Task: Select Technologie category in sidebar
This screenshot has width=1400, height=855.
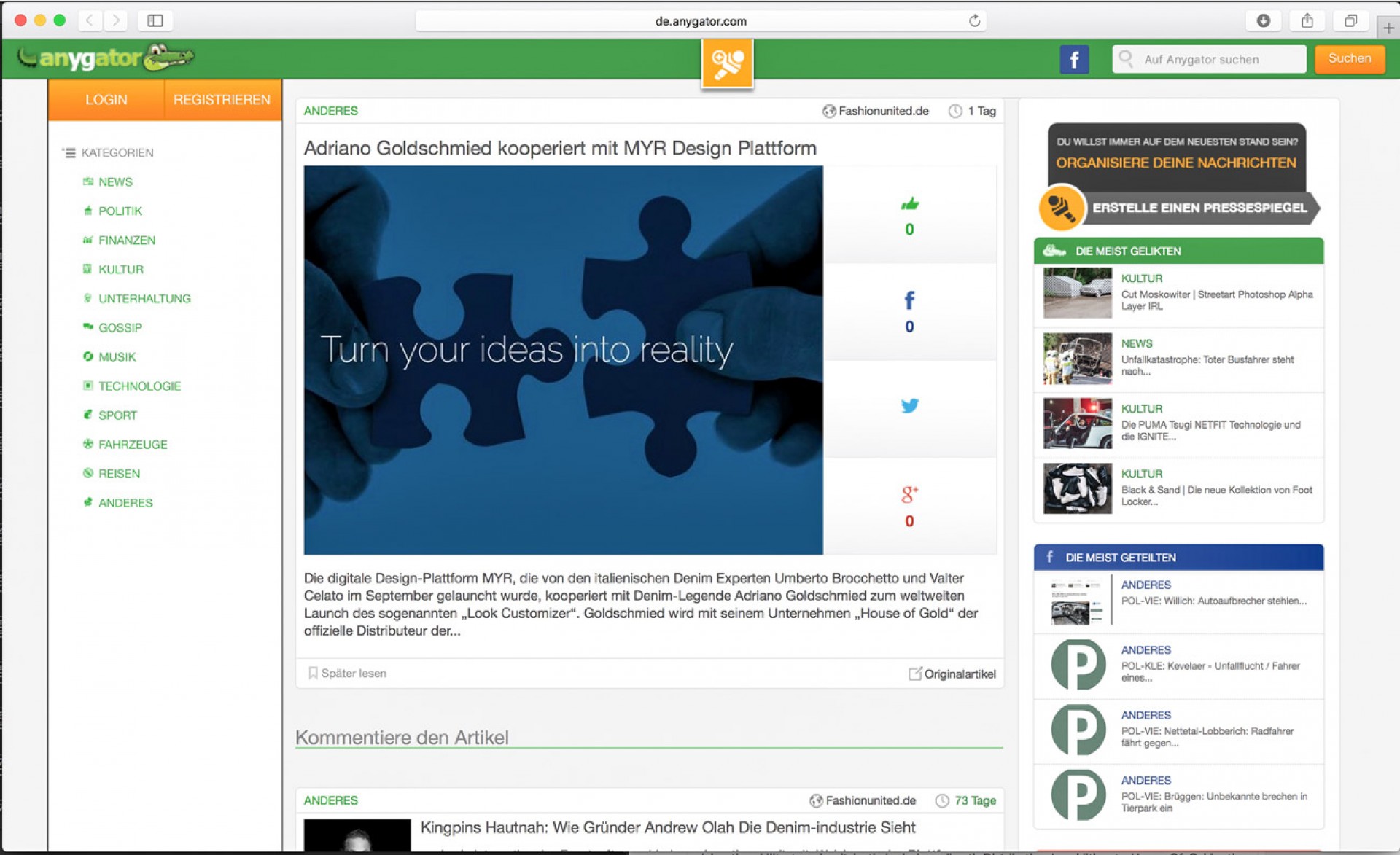Action: [139, 386]
